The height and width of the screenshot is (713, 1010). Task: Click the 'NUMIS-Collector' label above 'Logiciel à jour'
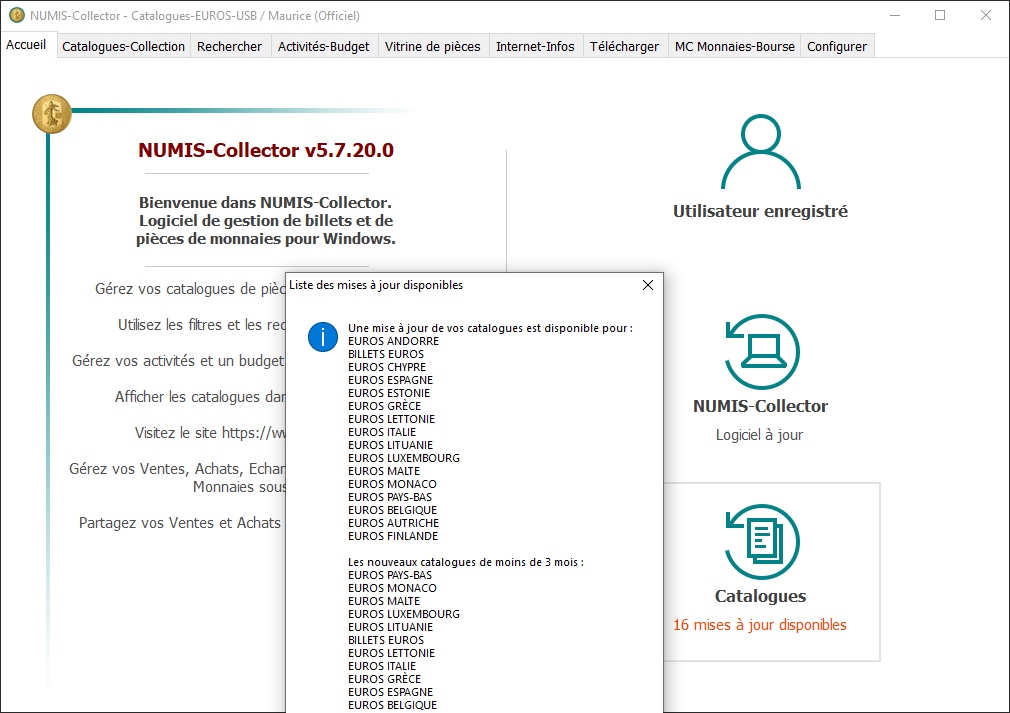(760, 406)
